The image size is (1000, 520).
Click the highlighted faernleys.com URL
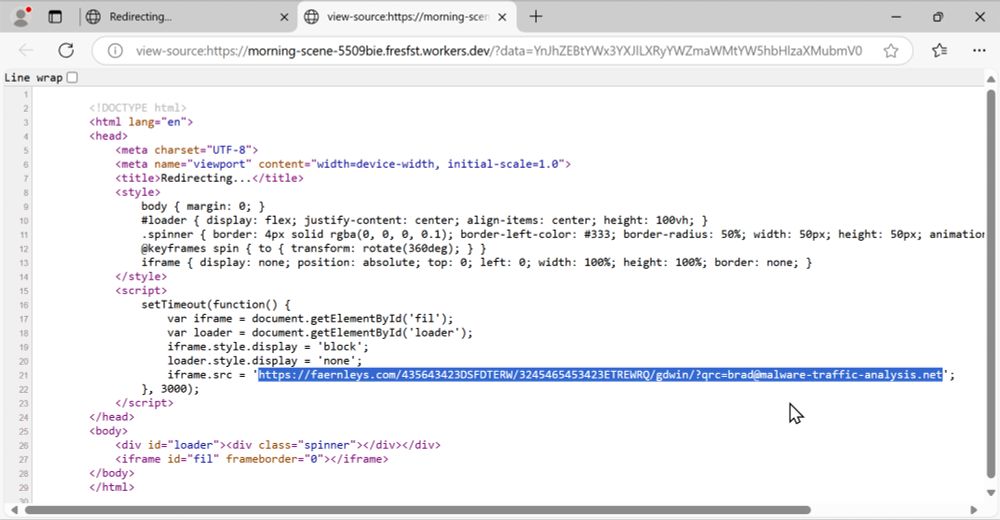click(600, 375)
